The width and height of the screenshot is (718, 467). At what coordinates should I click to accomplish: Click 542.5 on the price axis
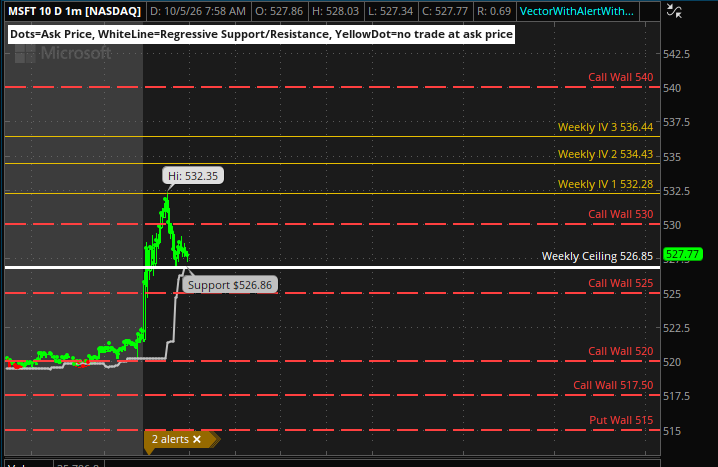pyautogui.click(x=676, y=54)
